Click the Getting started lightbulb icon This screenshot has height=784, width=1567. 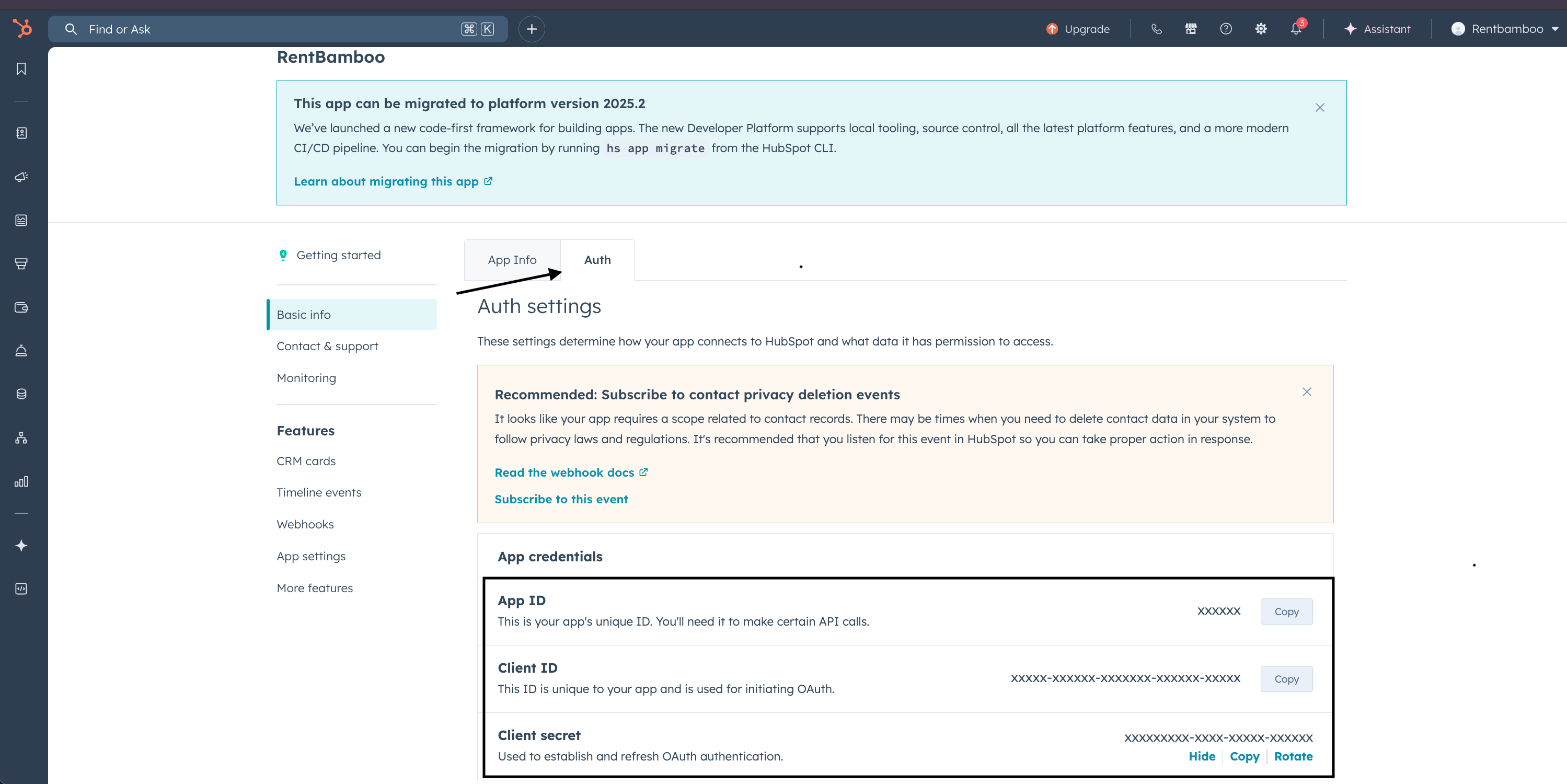283,256
